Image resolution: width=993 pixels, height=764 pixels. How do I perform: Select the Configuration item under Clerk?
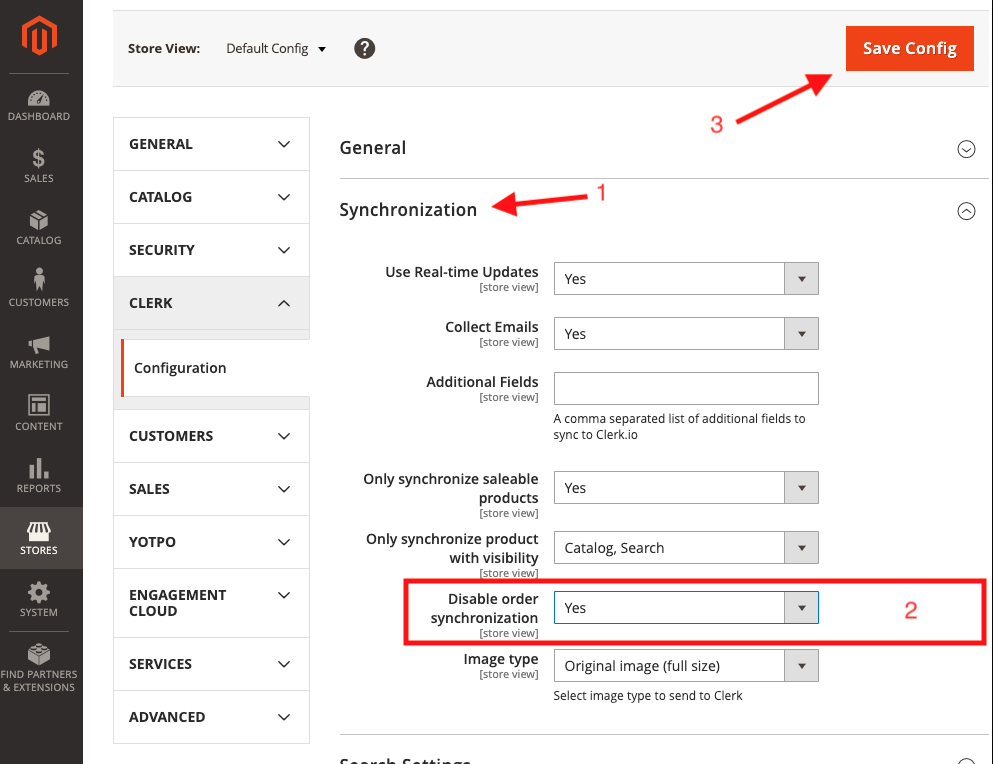point(181,368)
